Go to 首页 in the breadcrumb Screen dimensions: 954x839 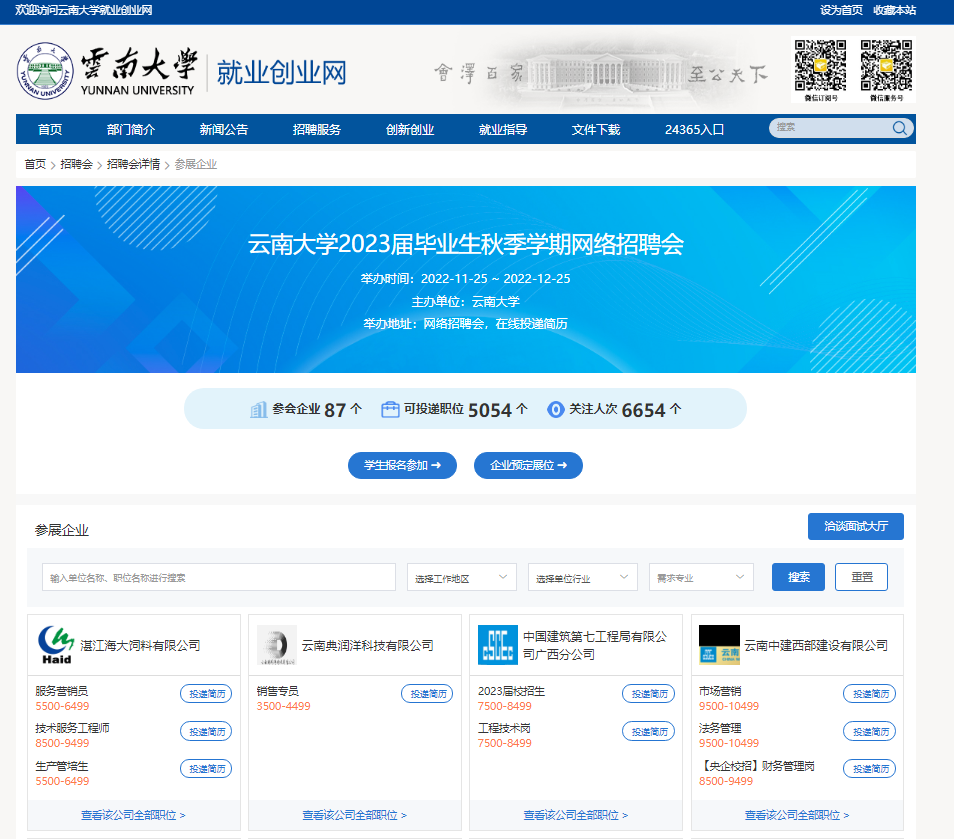[35, 164]
